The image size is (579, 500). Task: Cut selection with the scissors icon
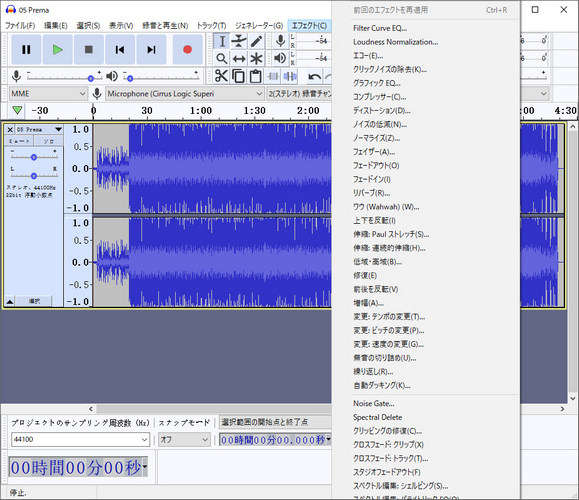tap(221, 76)
